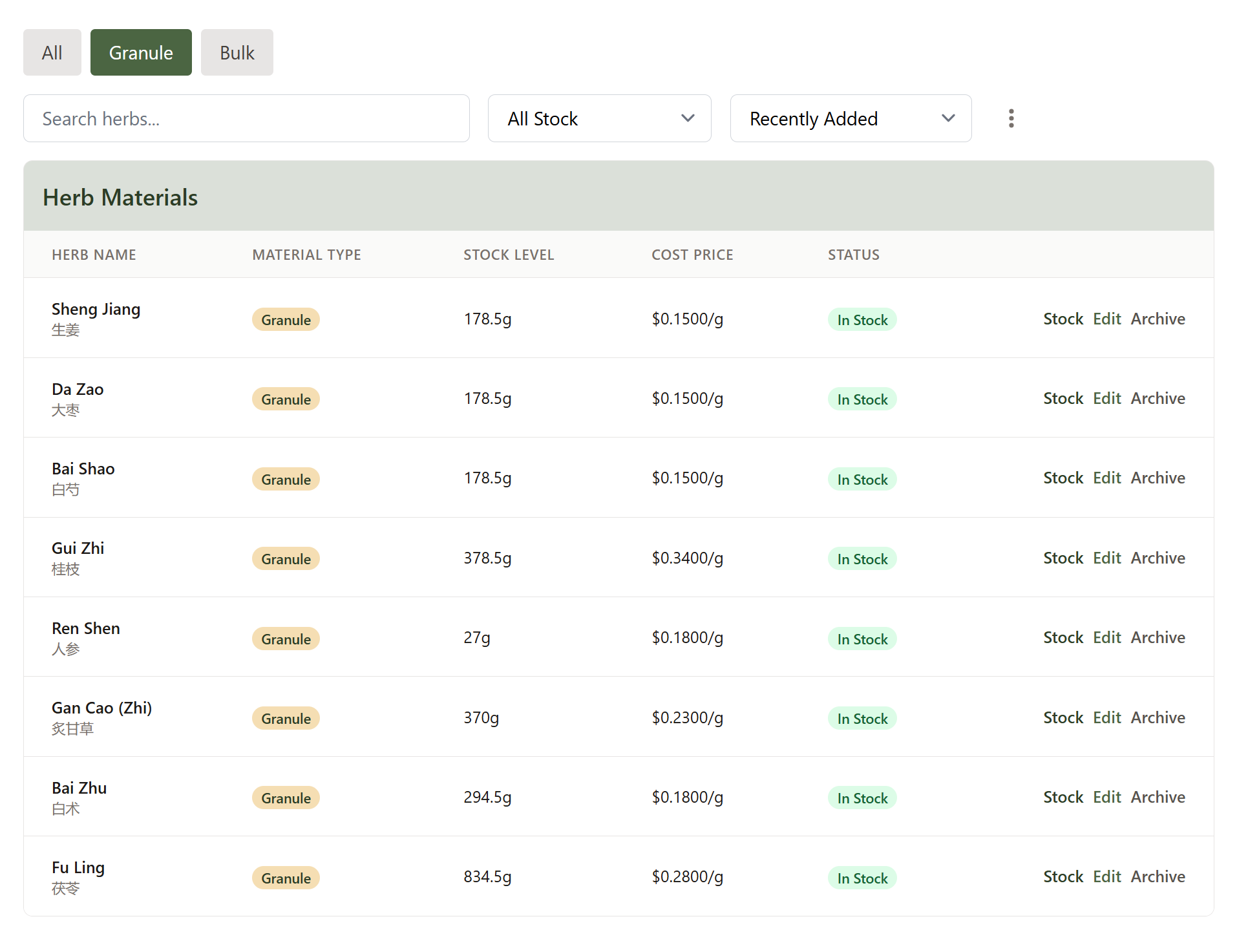
Task: Select the Bulk materials tab
Action: tap(237, 52)
